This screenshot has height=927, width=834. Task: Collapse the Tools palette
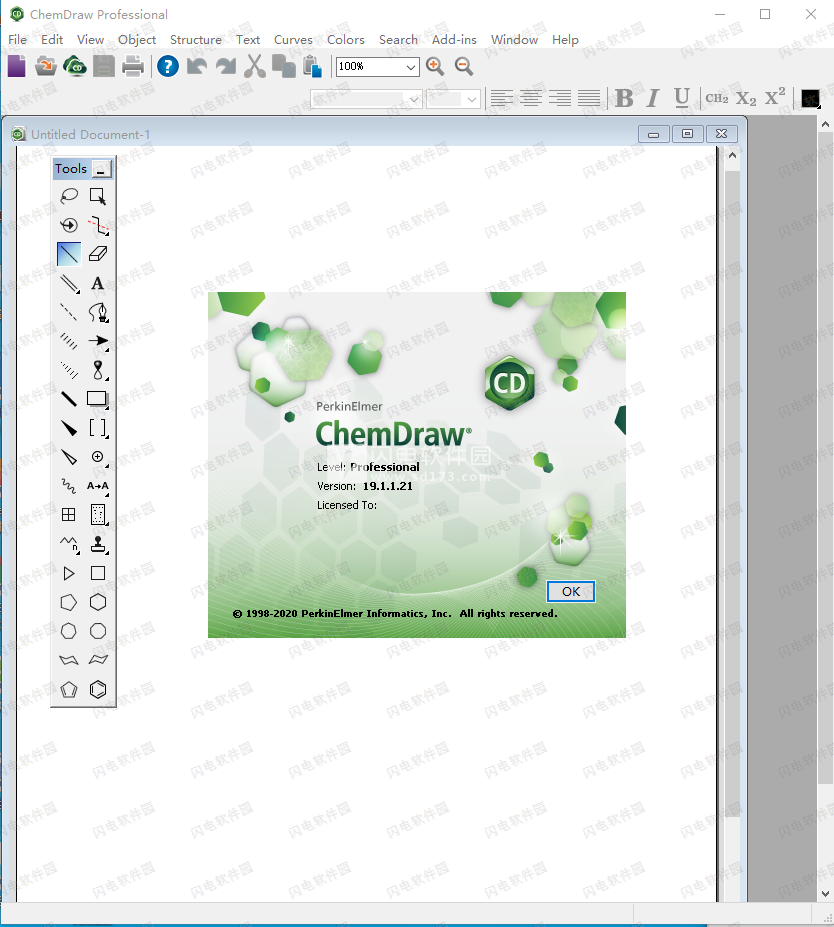tap(102, 169)
